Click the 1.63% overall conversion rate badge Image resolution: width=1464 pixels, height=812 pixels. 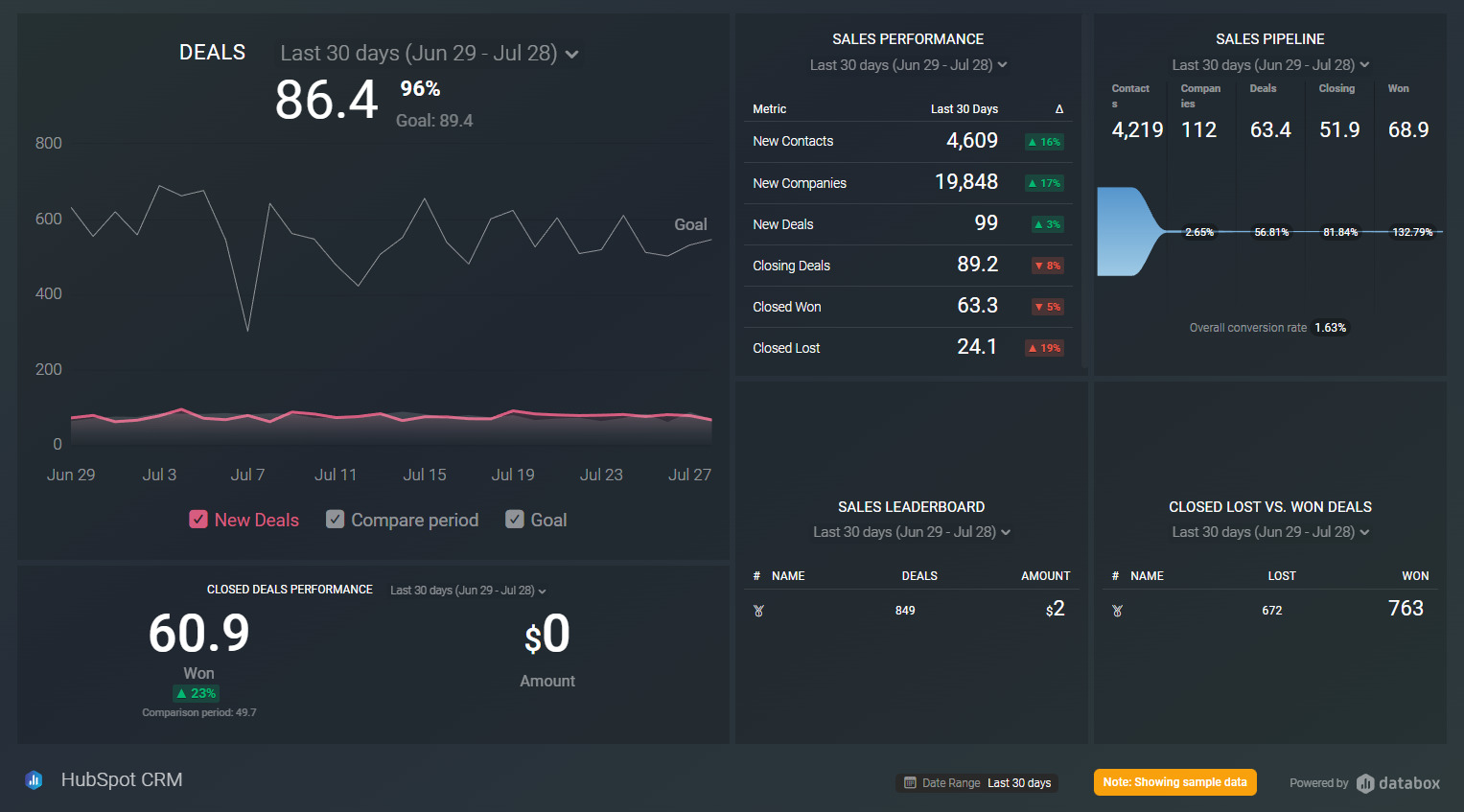coord(1330,327)
